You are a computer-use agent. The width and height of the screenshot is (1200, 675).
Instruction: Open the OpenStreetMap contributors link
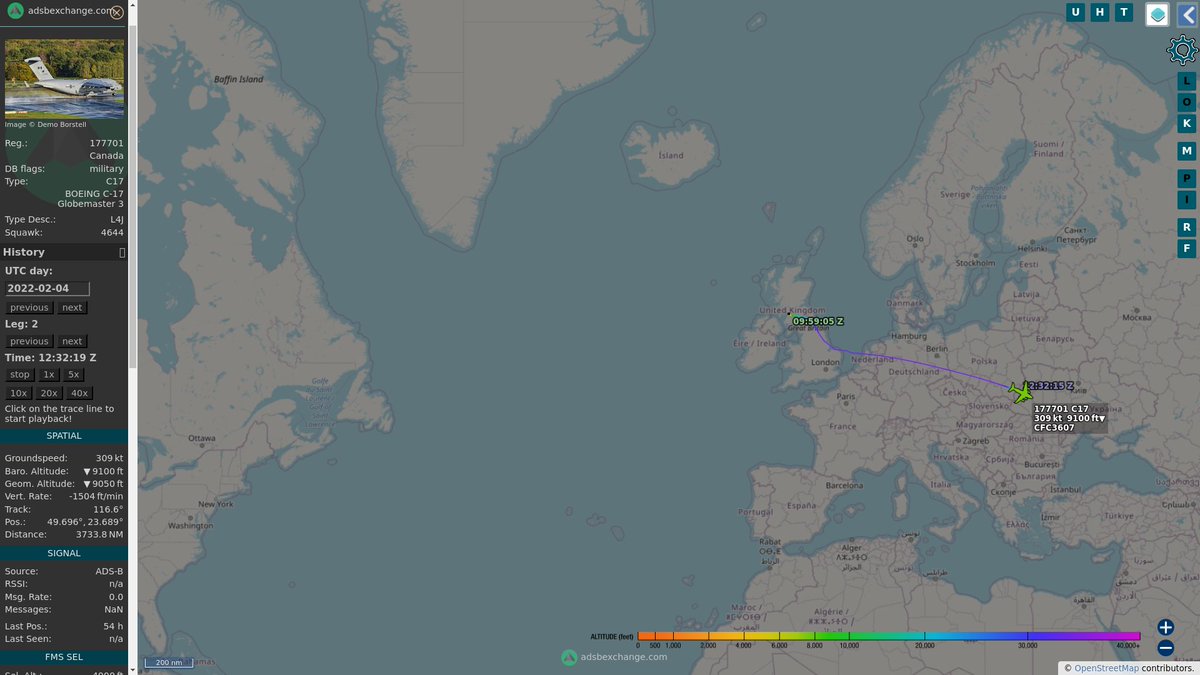1107,667
